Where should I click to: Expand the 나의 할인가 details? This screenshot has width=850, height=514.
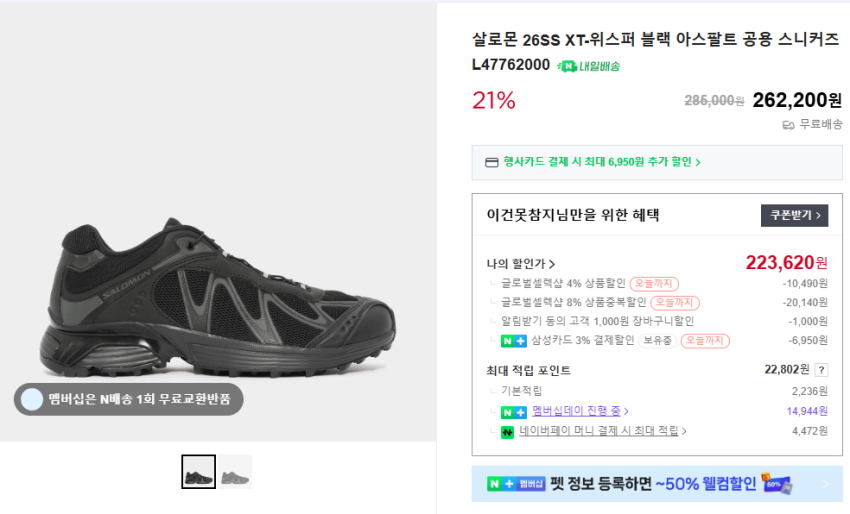pyautogui.click(x=520, y=264)
